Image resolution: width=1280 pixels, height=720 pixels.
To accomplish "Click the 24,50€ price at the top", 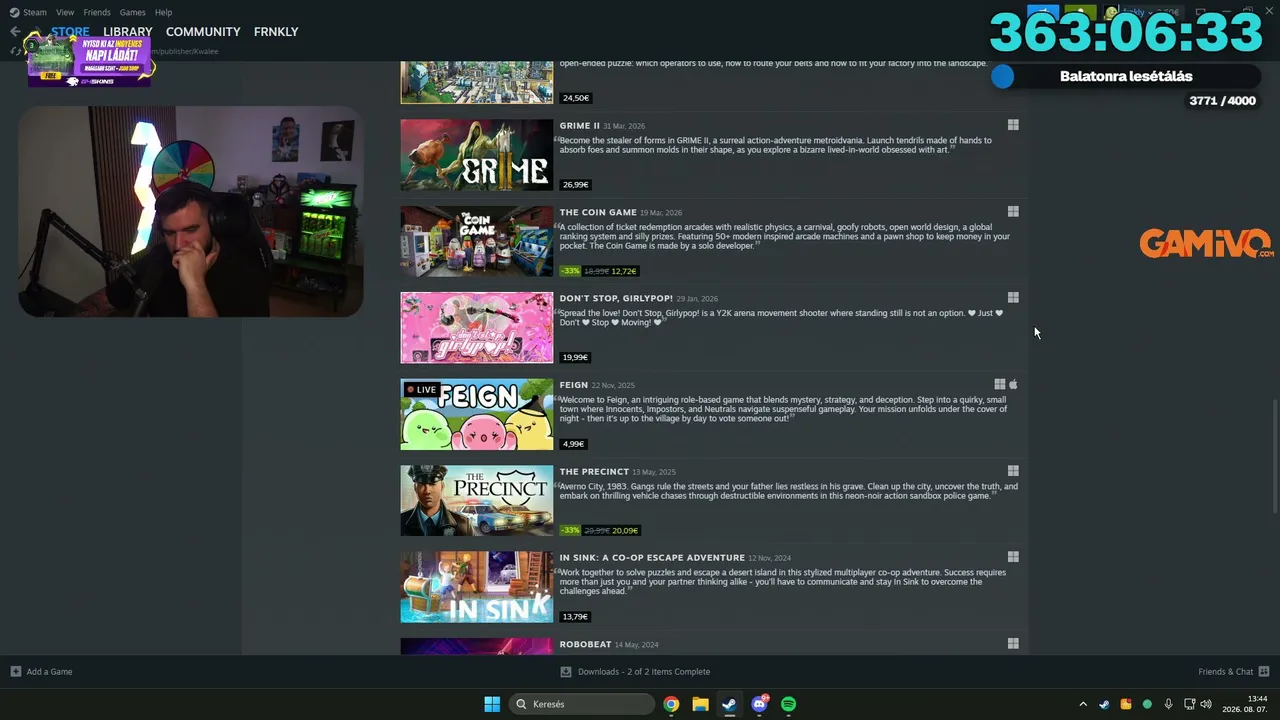I will [x=576, y=98].
